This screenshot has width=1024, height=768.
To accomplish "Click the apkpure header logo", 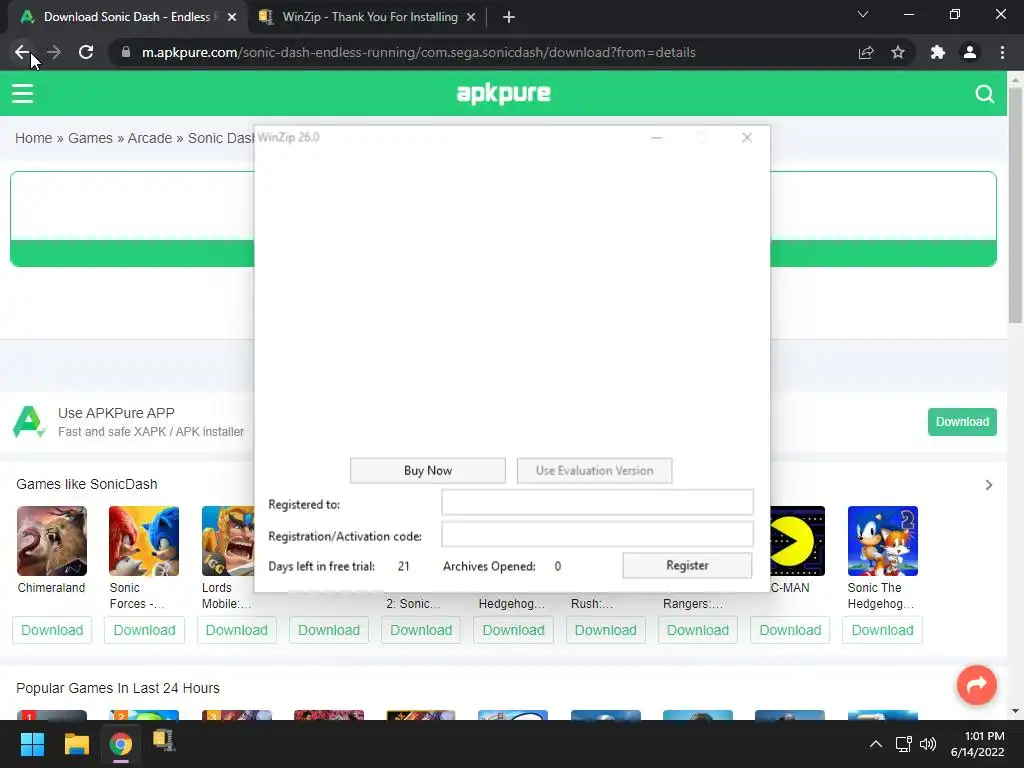I will (x=504, y=93).
